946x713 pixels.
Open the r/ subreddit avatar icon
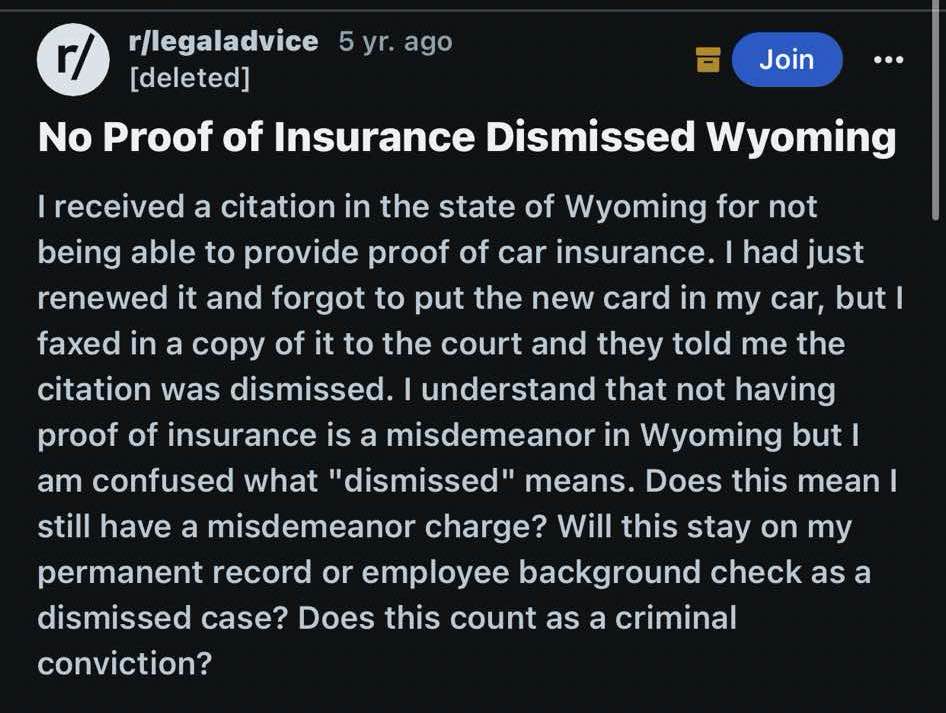[74, 60]
